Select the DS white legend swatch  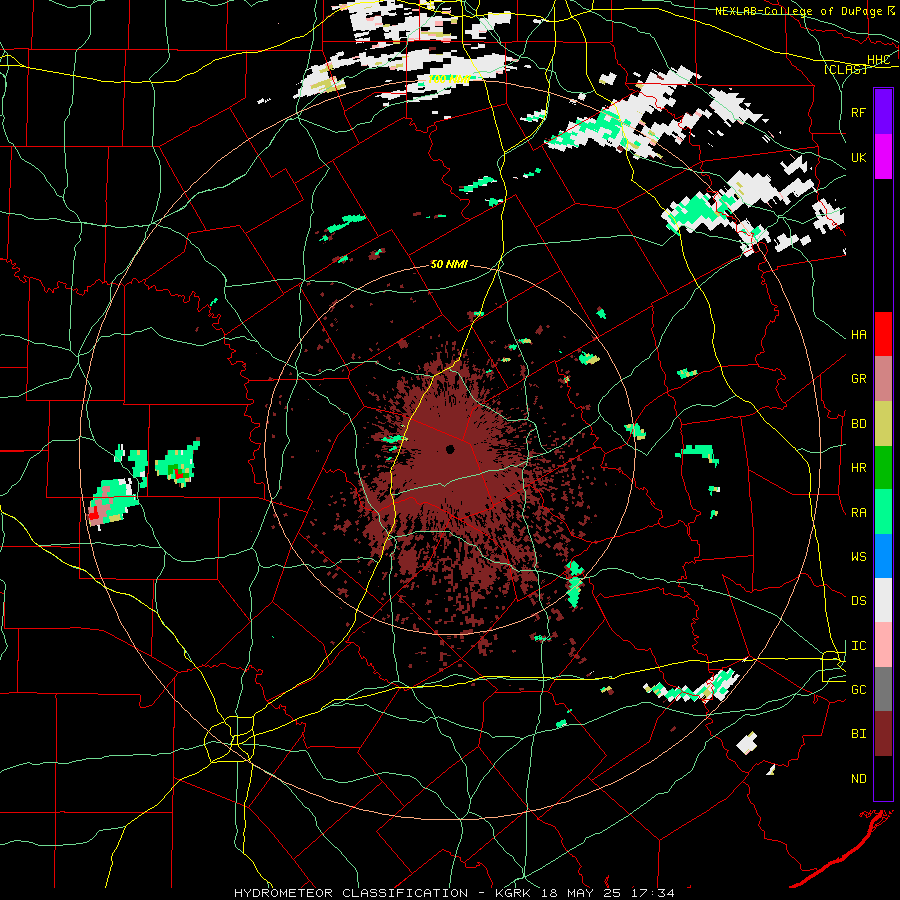(x=883, y=600)
